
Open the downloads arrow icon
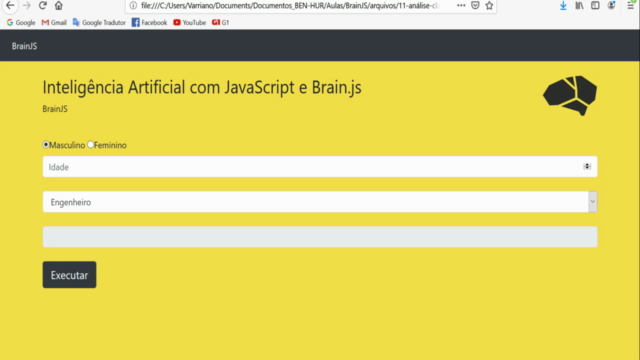(563, 5)
